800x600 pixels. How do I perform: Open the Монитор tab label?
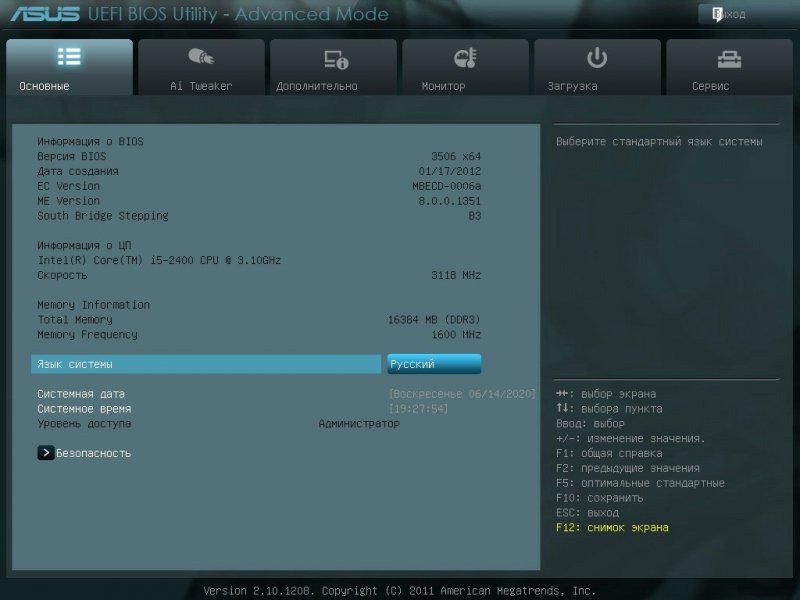(443, 86)
